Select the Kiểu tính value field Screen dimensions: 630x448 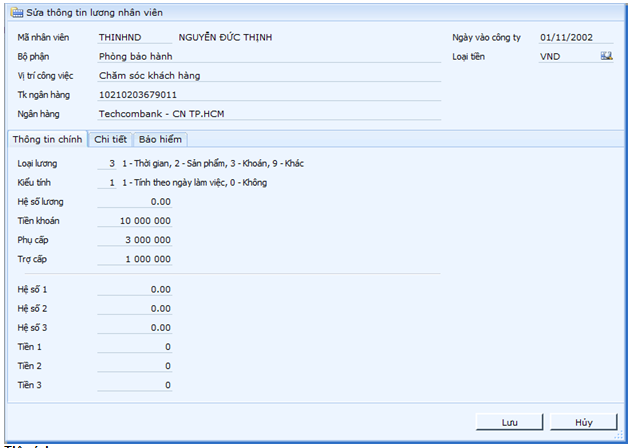[x=107, y=183]
